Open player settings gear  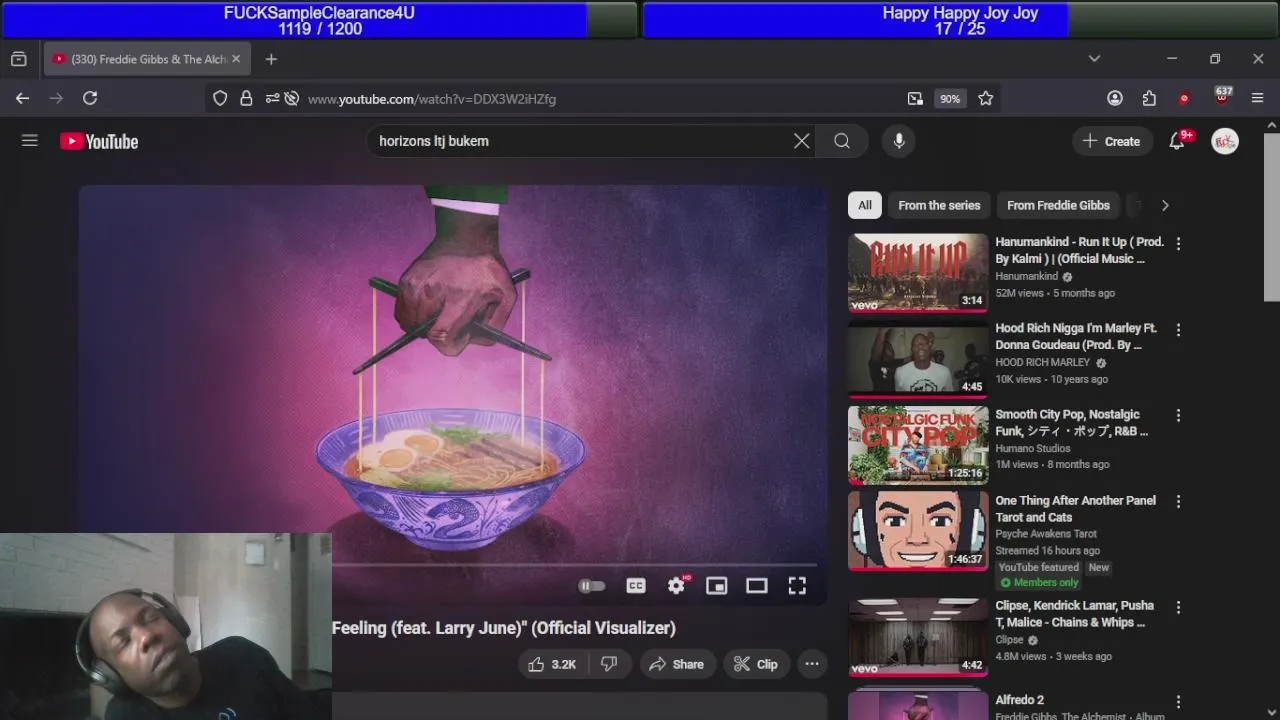click(x=677, y=586)
